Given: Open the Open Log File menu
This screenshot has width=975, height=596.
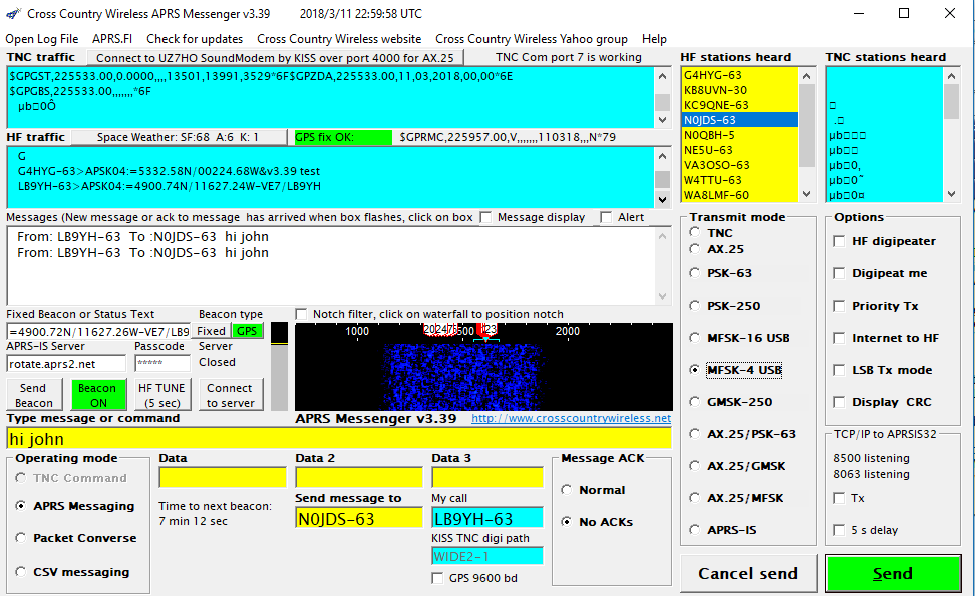Looking at the screenshot, I should coord(42,39).
